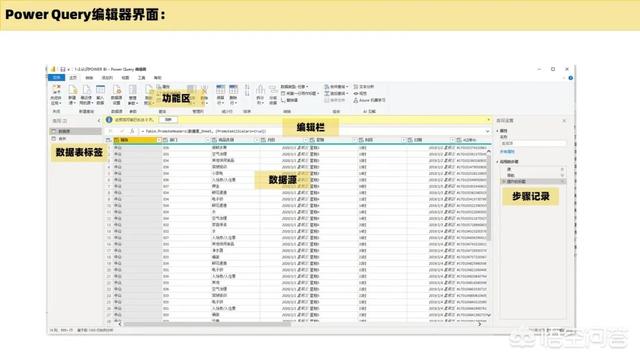The width and height of the screenshot is (640, 360).
Task: Click the fx formula icon
Action: 132,131
